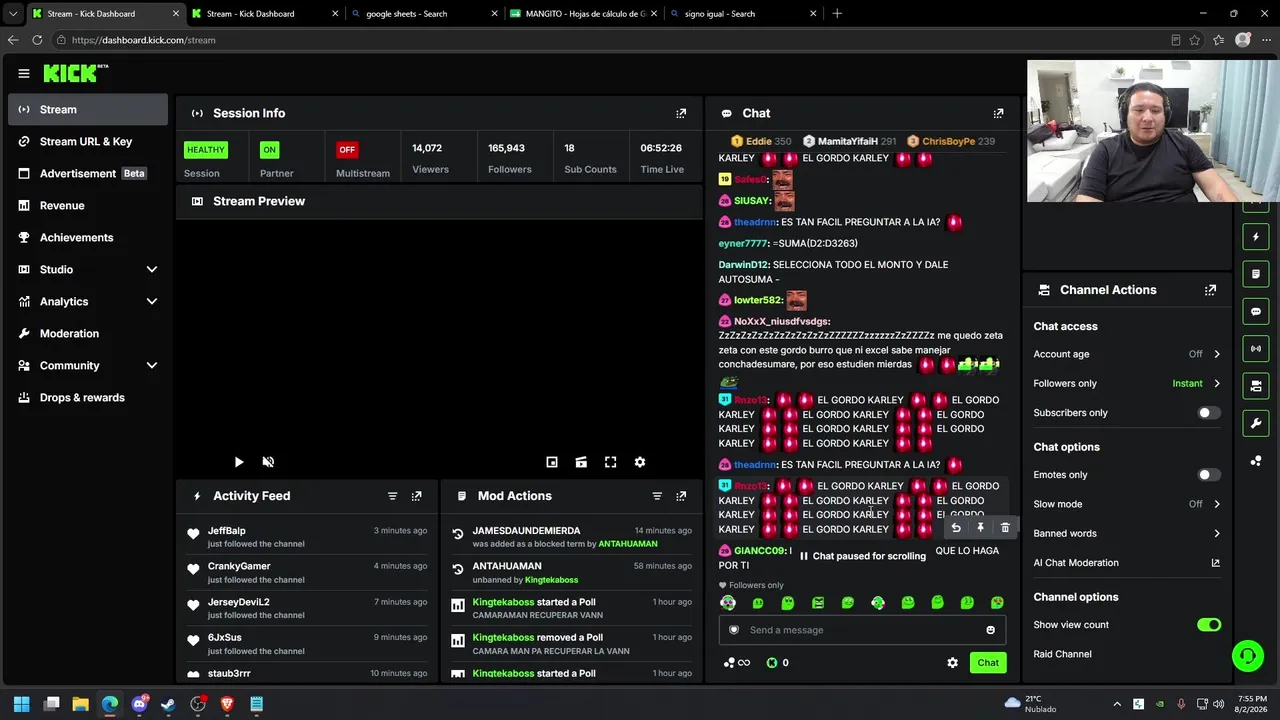Open the green support headset chat bubble
Viewport: 1280px width, 720px height.
[x=1247, y=656]
